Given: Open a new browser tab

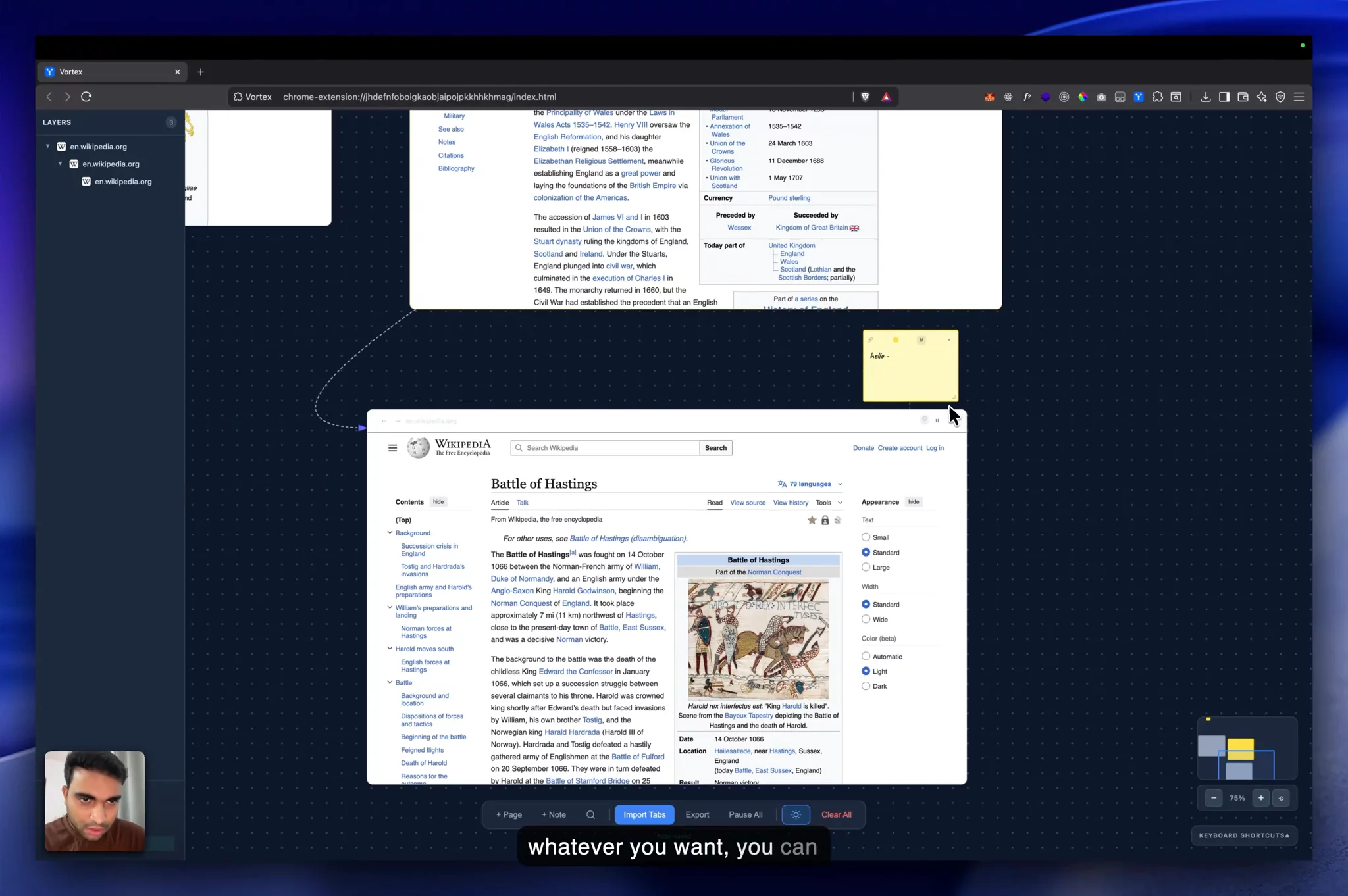Looking at the screenshot, I should (x=201, y=72).
